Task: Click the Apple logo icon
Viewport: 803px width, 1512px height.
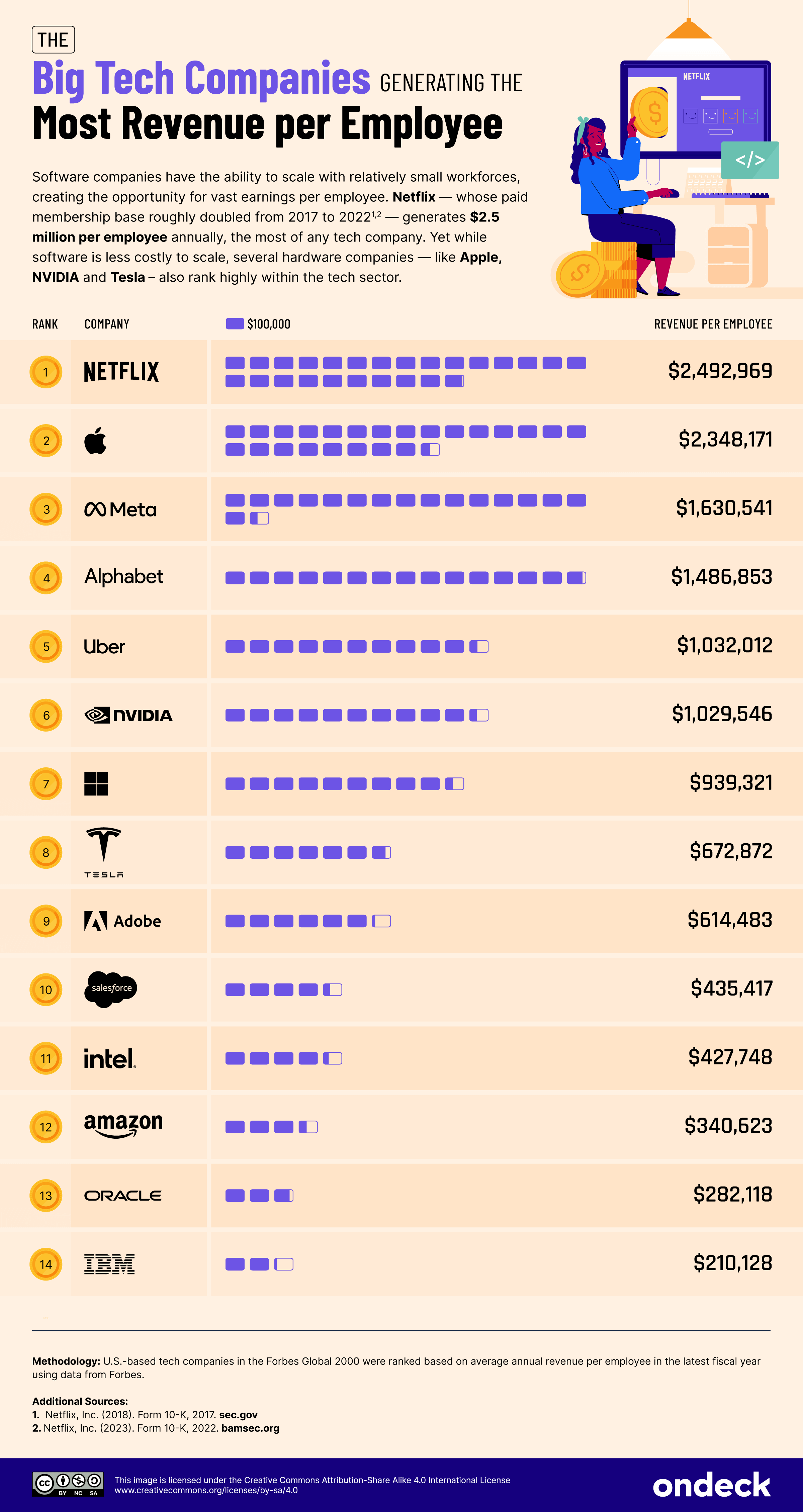Action: [96, 441]
